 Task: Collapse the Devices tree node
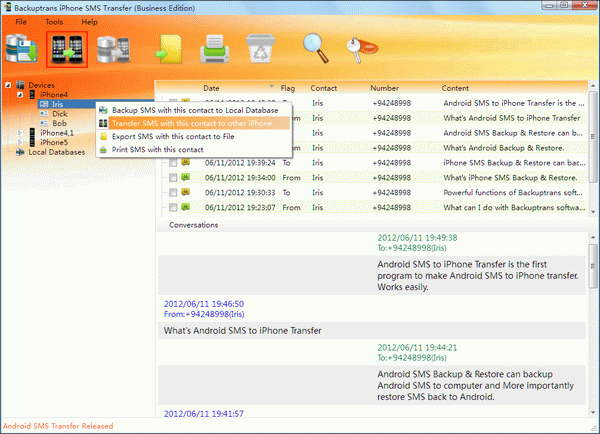8,85
